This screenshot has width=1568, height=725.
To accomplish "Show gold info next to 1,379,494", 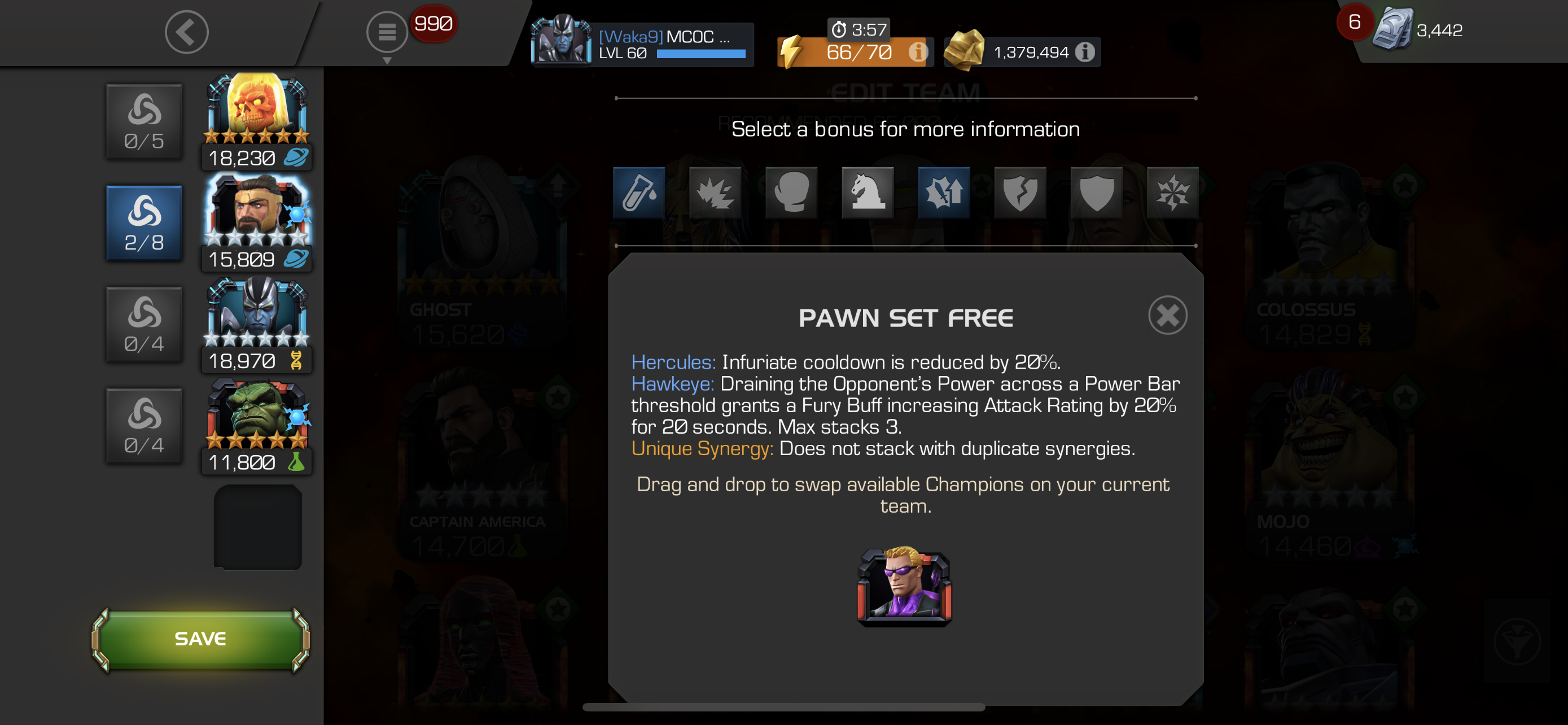I will coord(1084,53).
